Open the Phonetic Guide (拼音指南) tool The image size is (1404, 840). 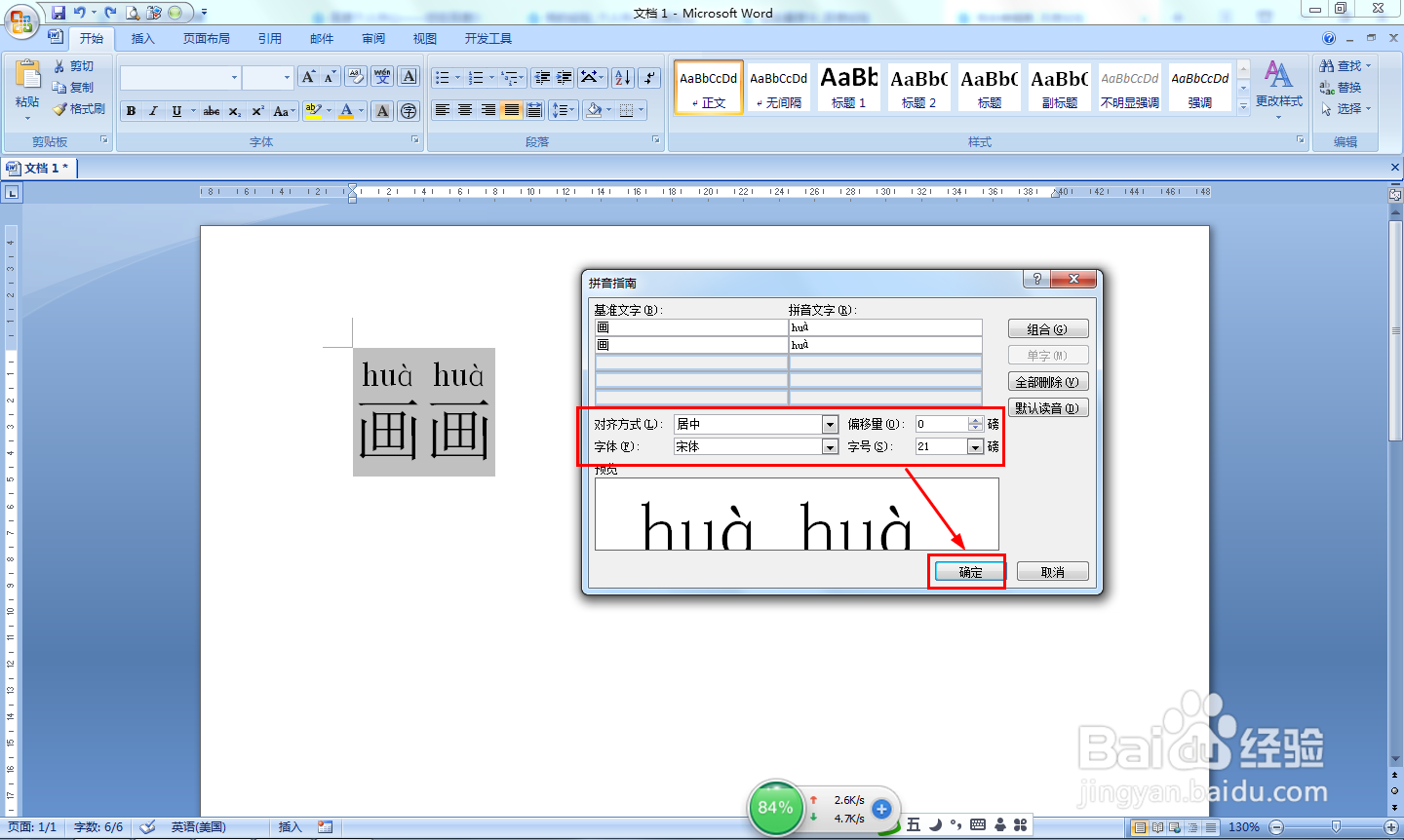pyautogui.click(x=383, y=76)
